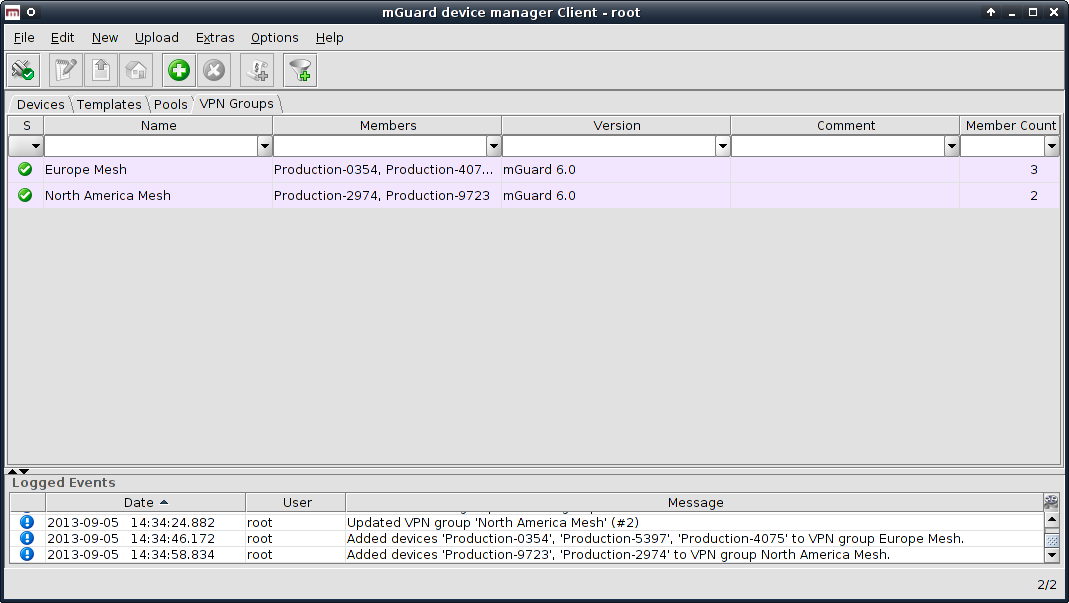Click the scroll-with-plus license toolbar icon
Image resolution: width=1069 pixels, height=603 pixels.
coord(258,70)
